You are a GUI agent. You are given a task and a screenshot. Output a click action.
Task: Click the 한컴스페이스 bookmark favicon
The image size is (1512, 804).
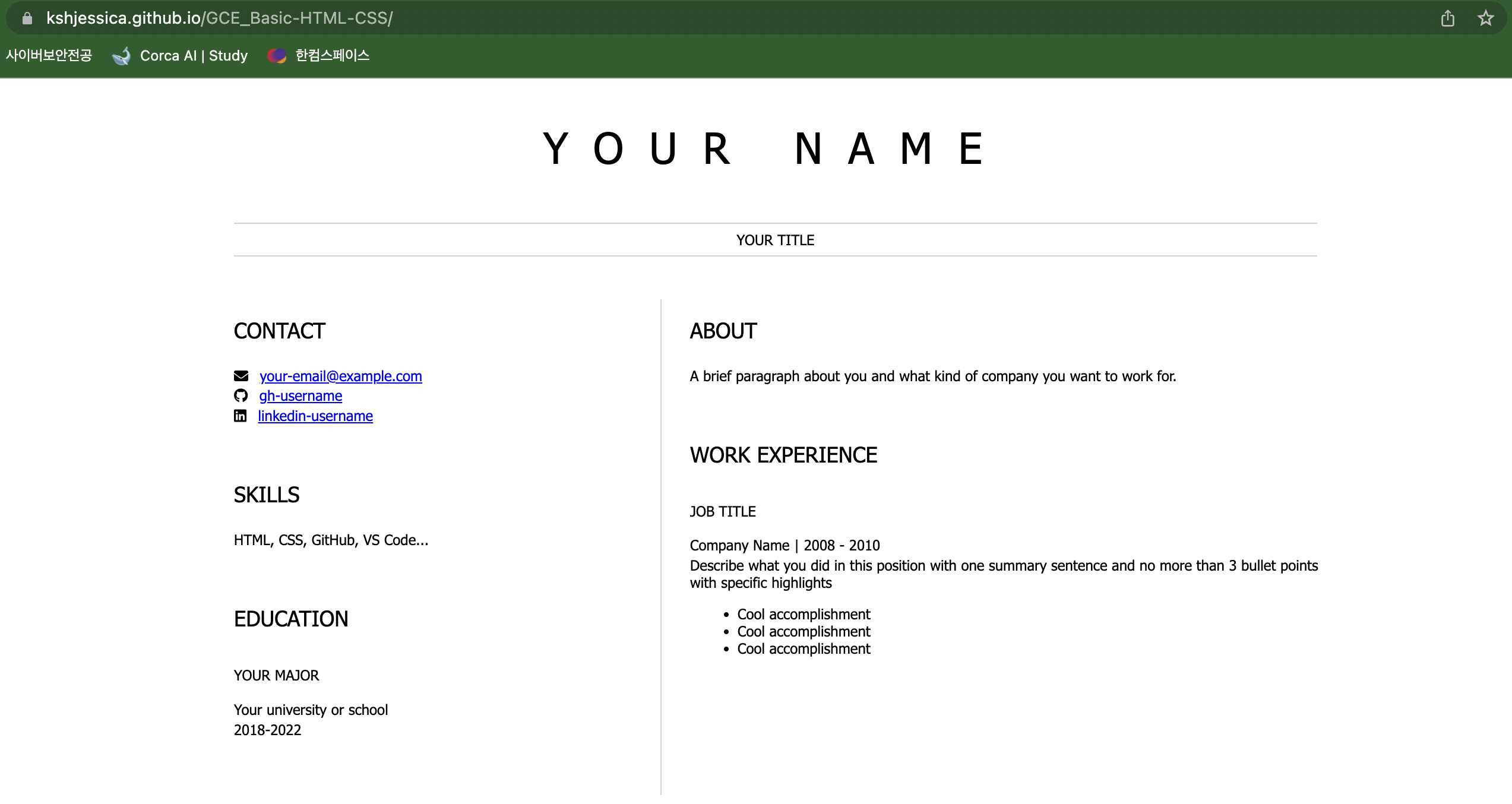[x=277, y=56]
